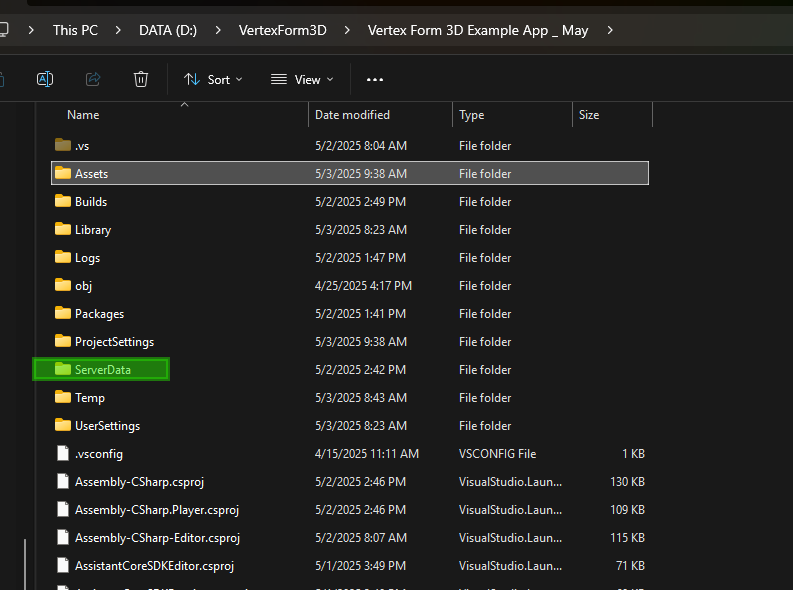
Task: Click the Rename icon in the toolbar
Action: pos(45,79)
